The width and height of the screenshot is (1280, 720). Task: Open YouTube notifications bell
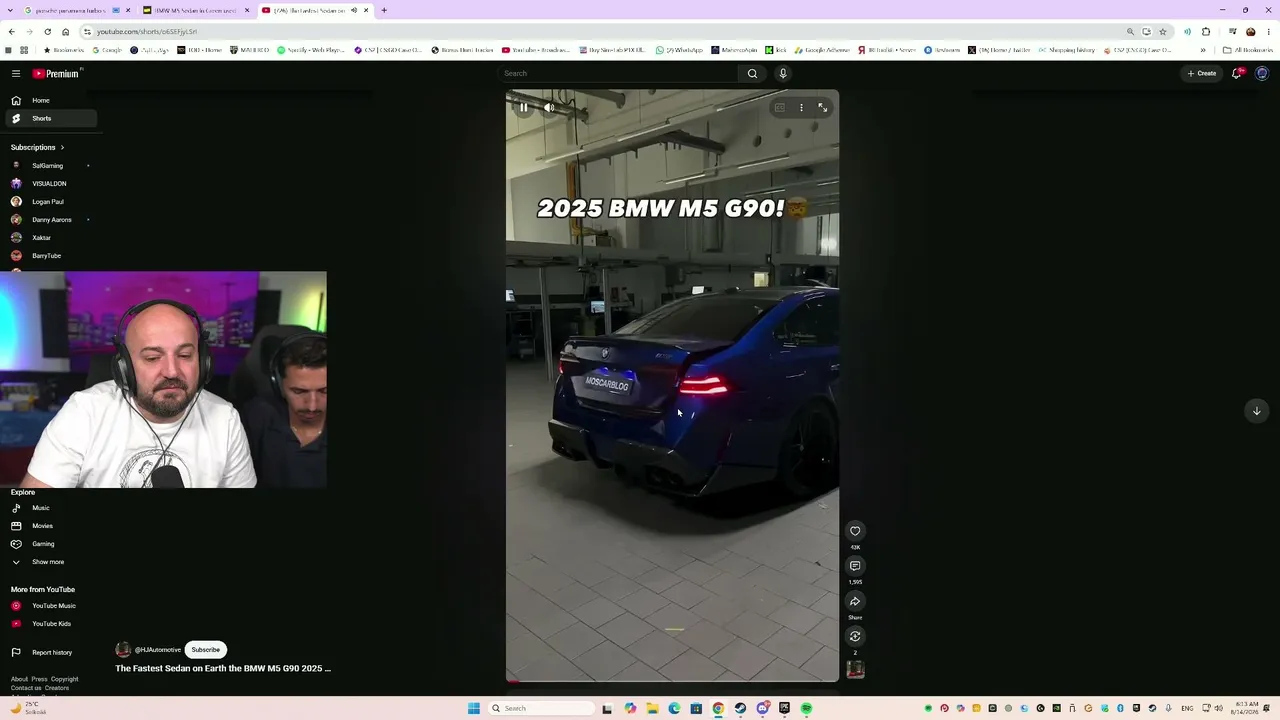tap(1237, 73)
